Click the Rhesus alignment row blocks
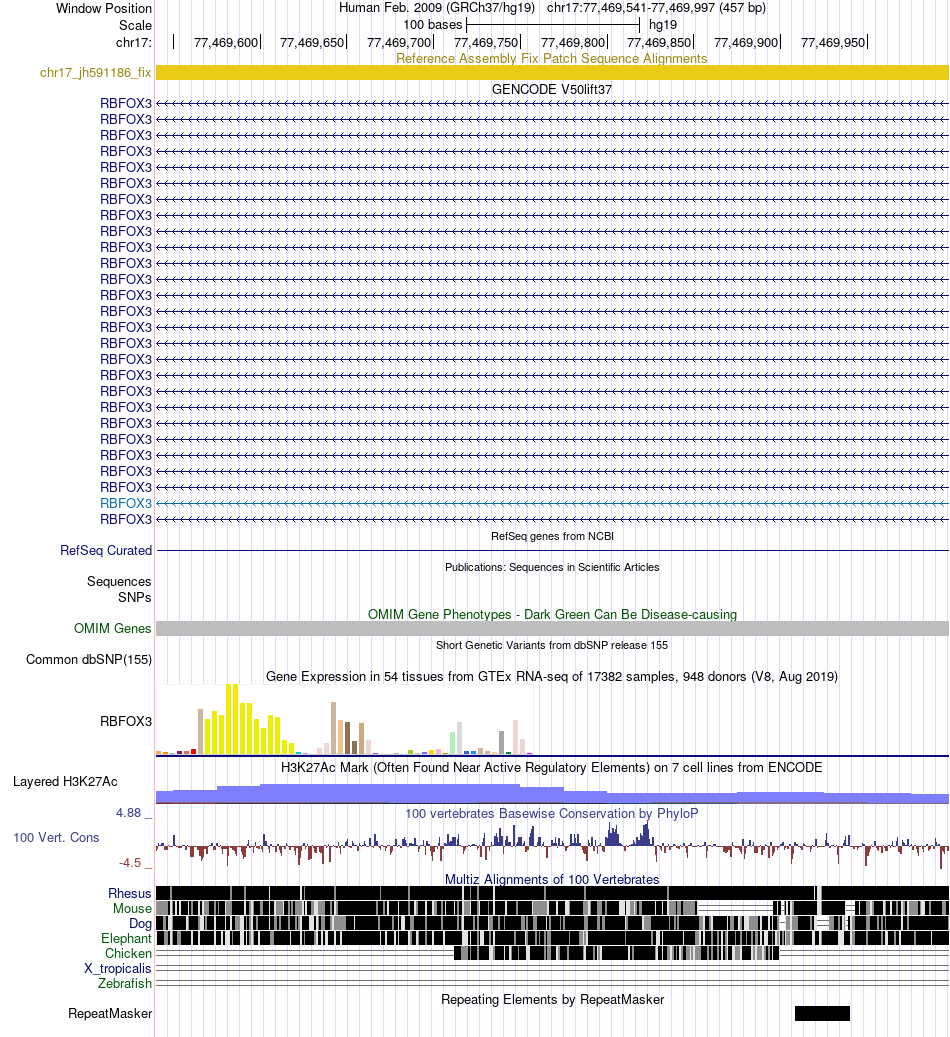 click(x=552, y=893)
